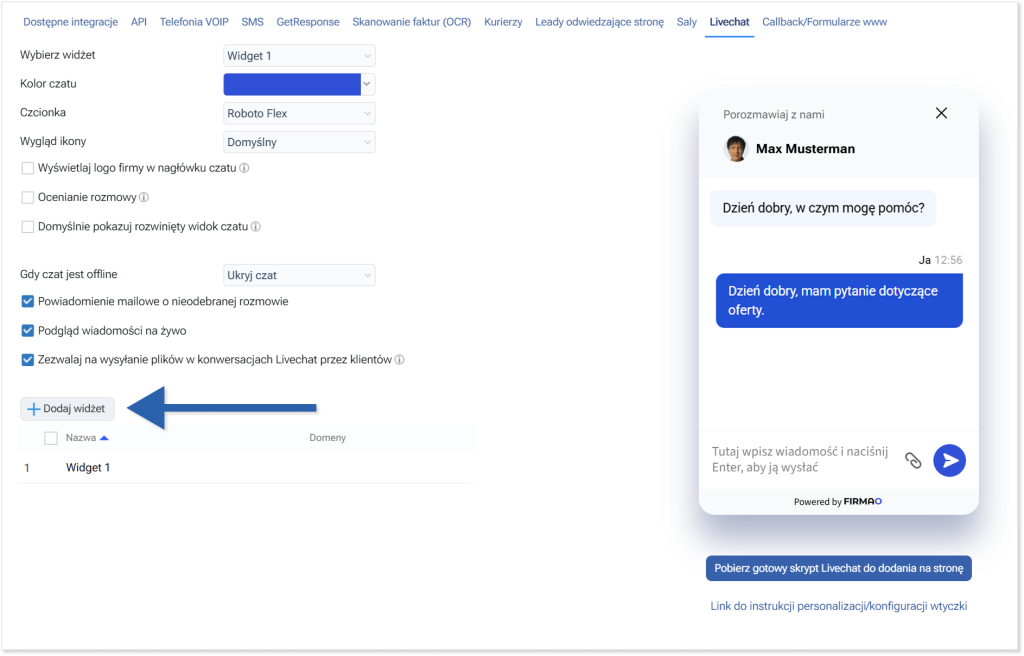
Task: Disable Powiadomienie mailowe o nieodebranej rozmowie
Action: pyautogui.click(x=28, y=302)
